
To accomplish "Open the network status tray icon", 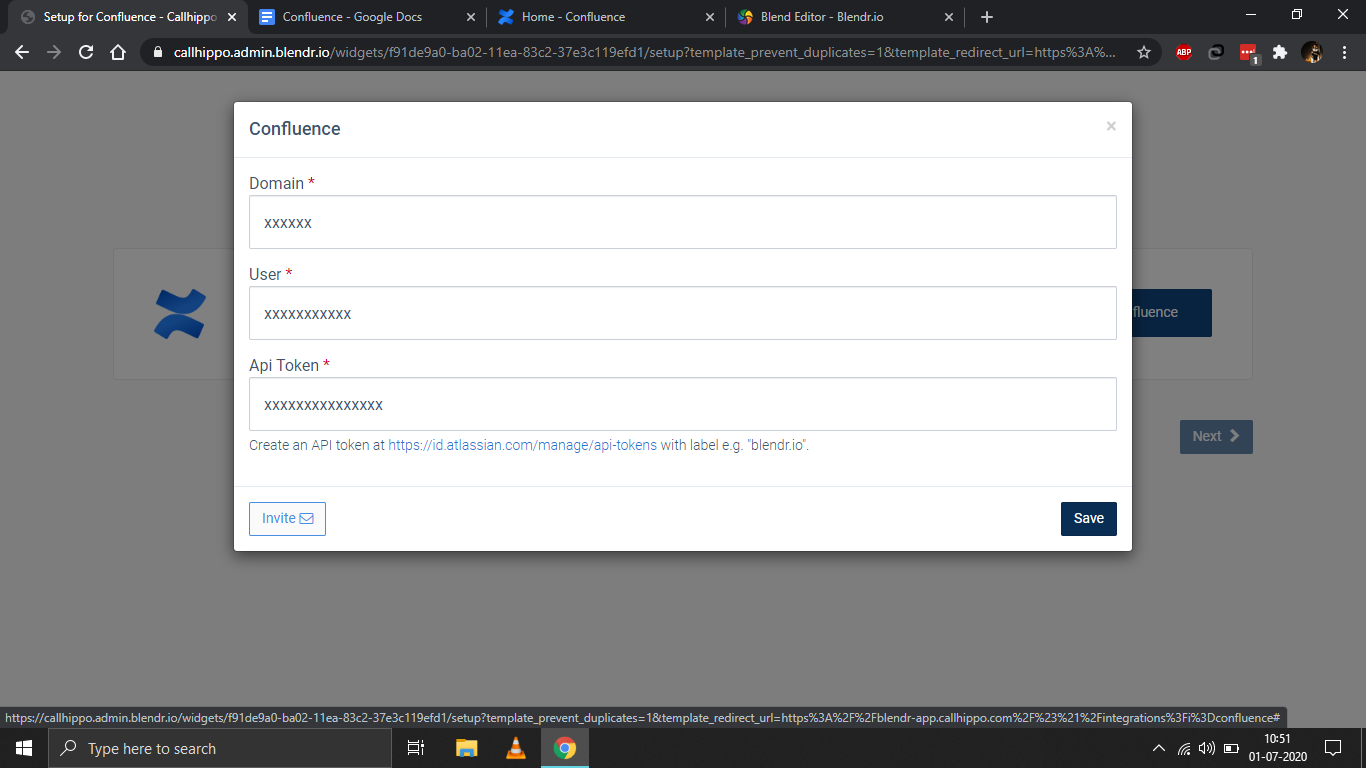I will pos(1184,748).
